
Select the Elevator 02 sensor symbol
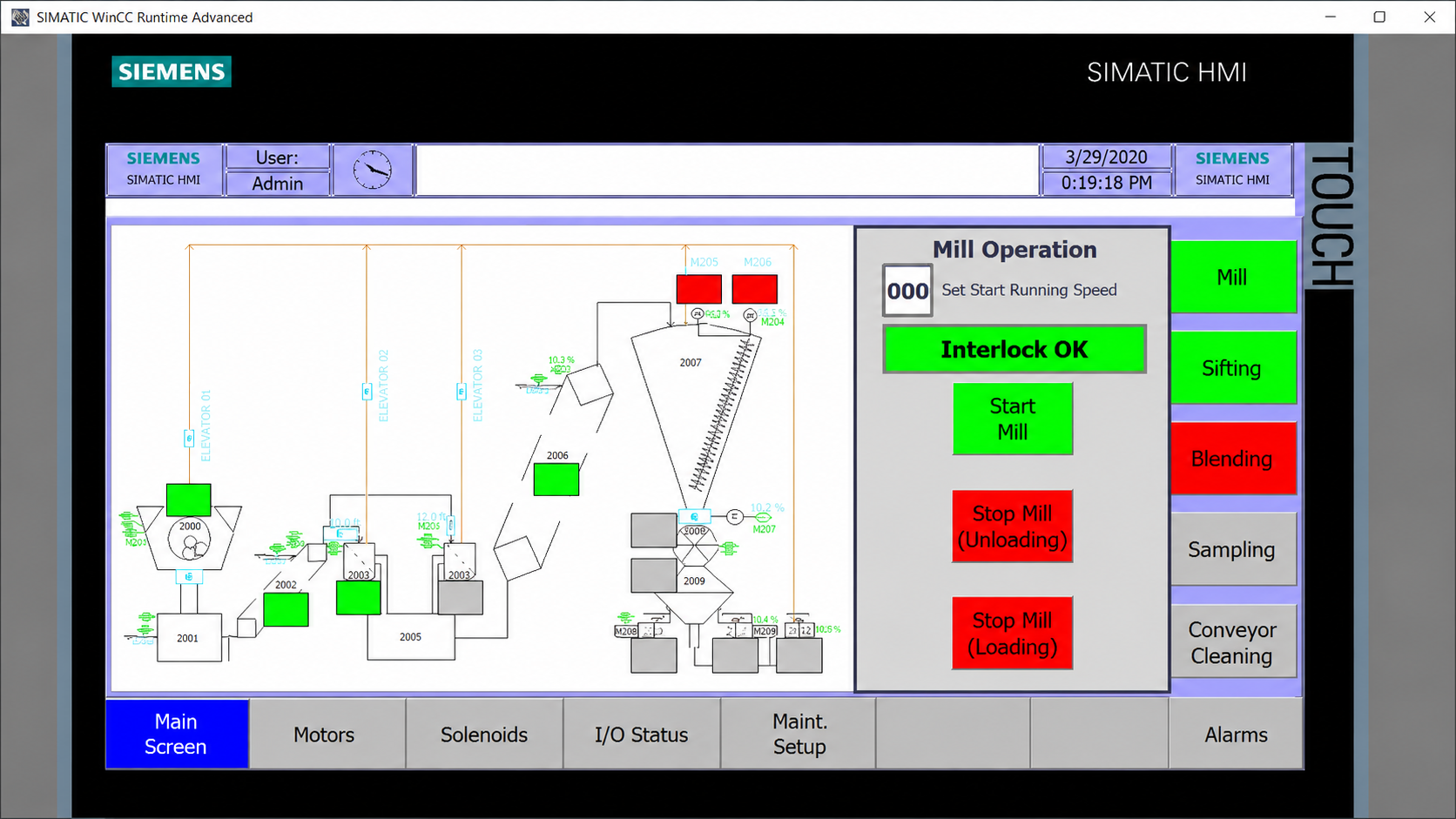pyautogui.click(x=367, y=392)
